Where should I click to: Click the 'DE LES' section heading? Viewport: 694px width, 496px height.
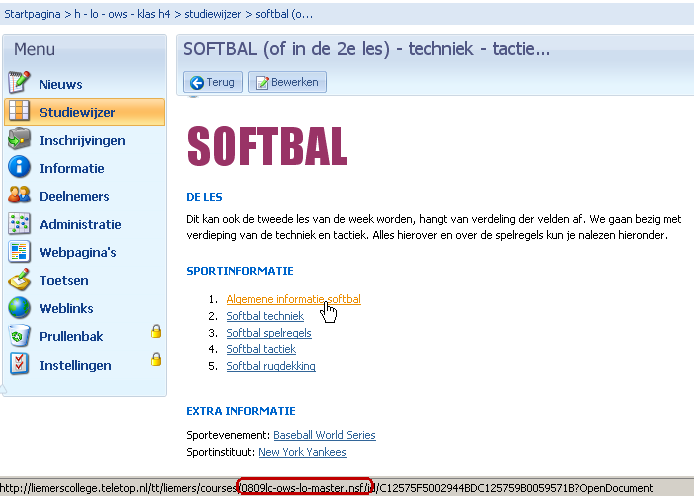pyautogui.click(x=204, y=197)
